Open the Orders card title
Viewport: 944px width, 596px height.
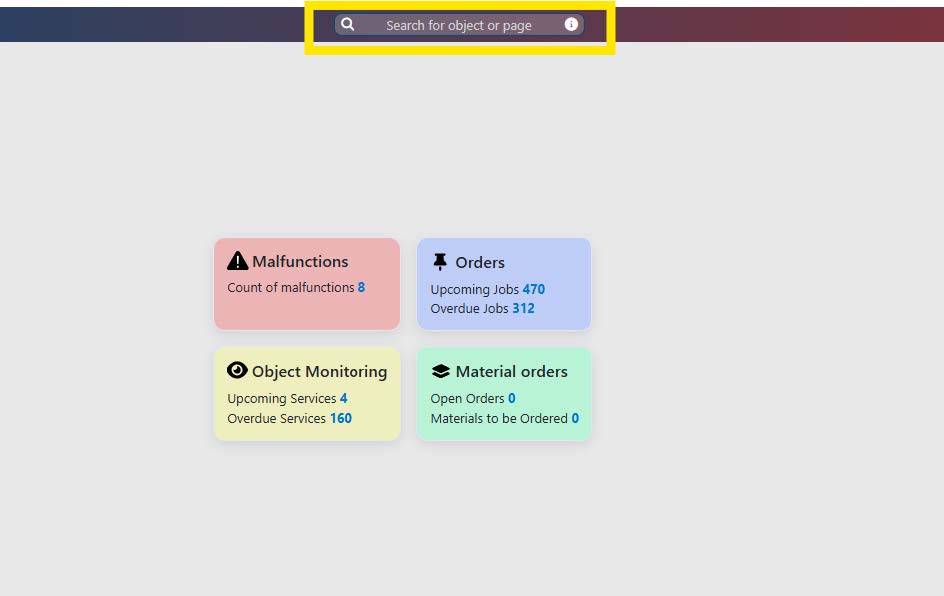(x=480, y=263)
